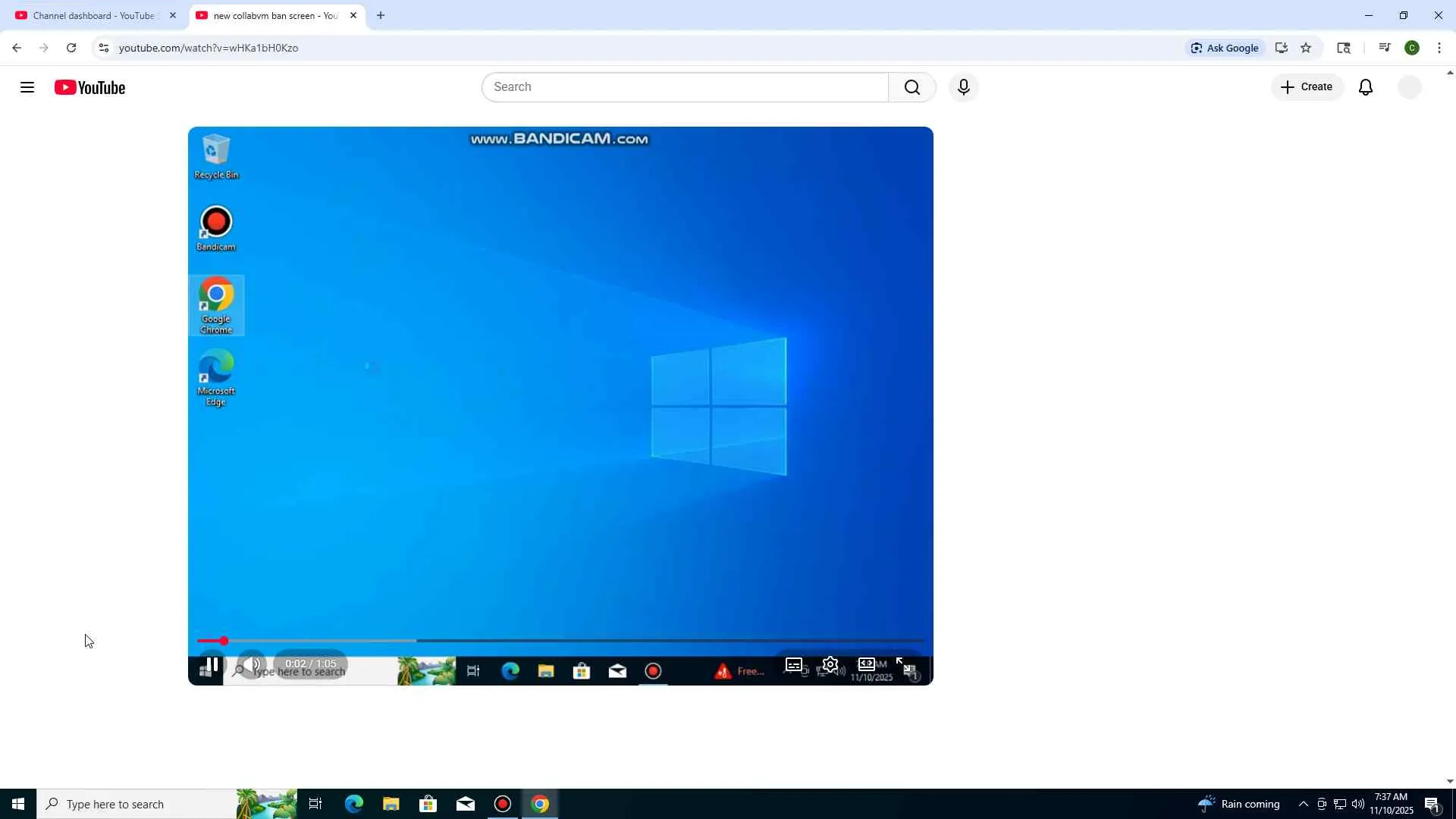Switch the player to theater mode

pyautogui.click(x=866, y=665)
